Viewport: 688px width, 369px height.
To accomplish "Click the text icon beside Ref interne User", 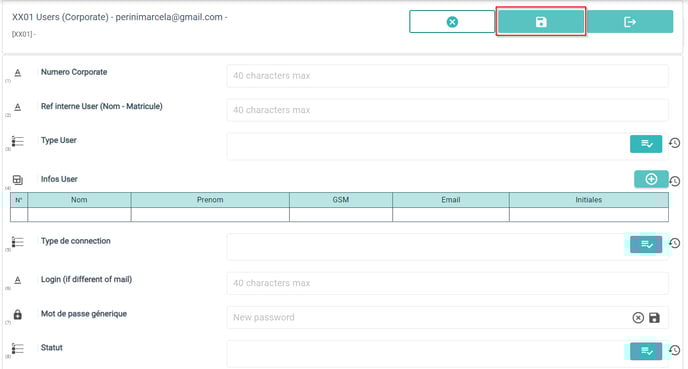I will (x=18, y=107).
